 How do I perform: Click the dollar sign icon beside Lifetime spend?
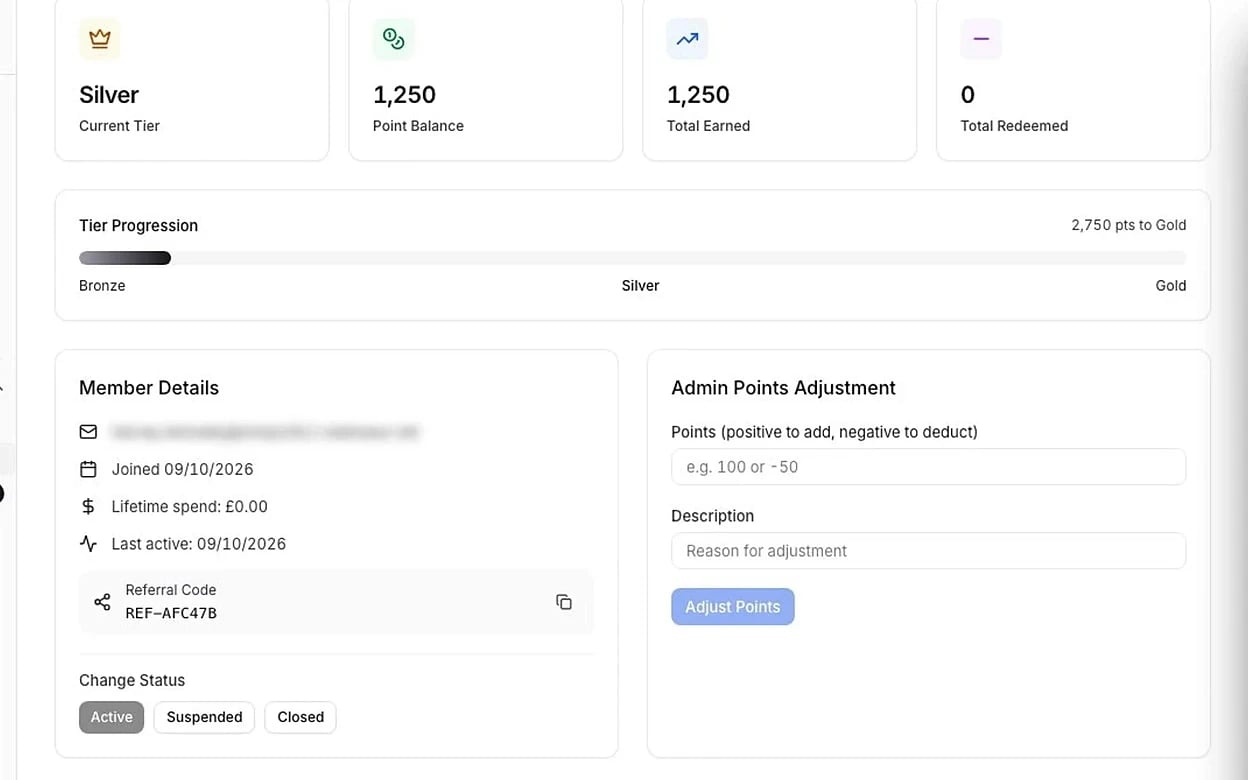click(88, 506)
